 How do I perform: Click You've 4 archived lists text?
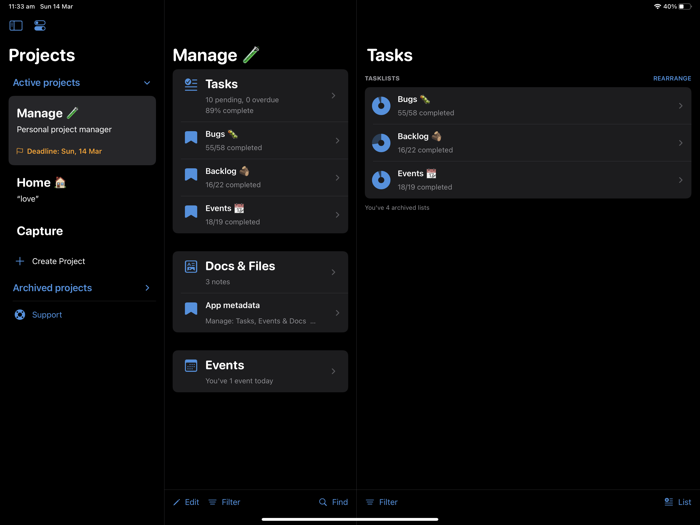[397, 208]
